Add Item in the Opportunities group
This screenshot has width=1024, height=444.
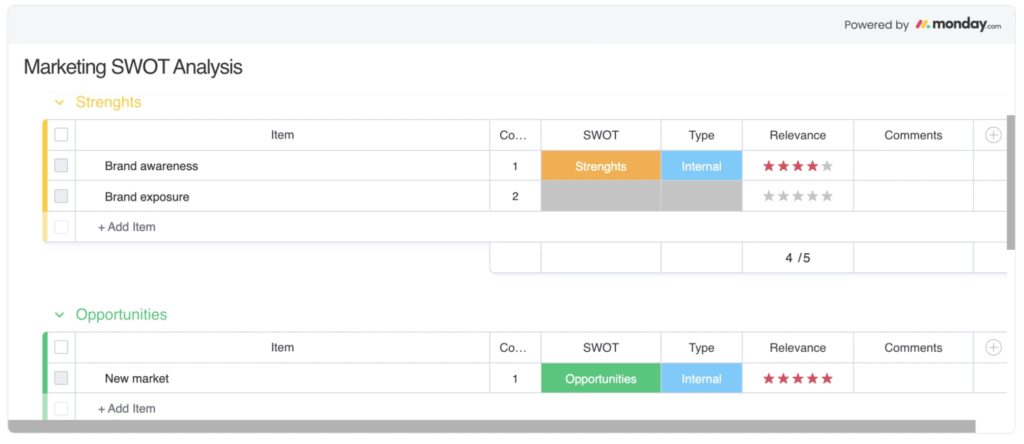(x=127, y=408)
